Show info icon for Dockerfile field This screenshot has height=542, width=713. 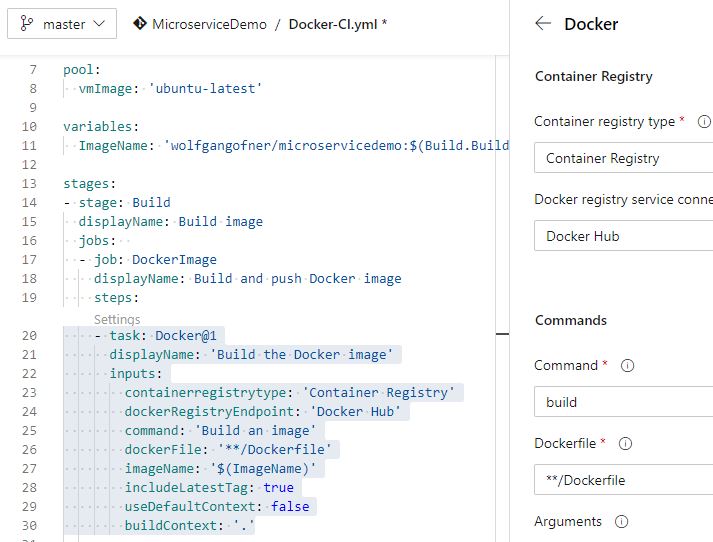click(625, 443)
